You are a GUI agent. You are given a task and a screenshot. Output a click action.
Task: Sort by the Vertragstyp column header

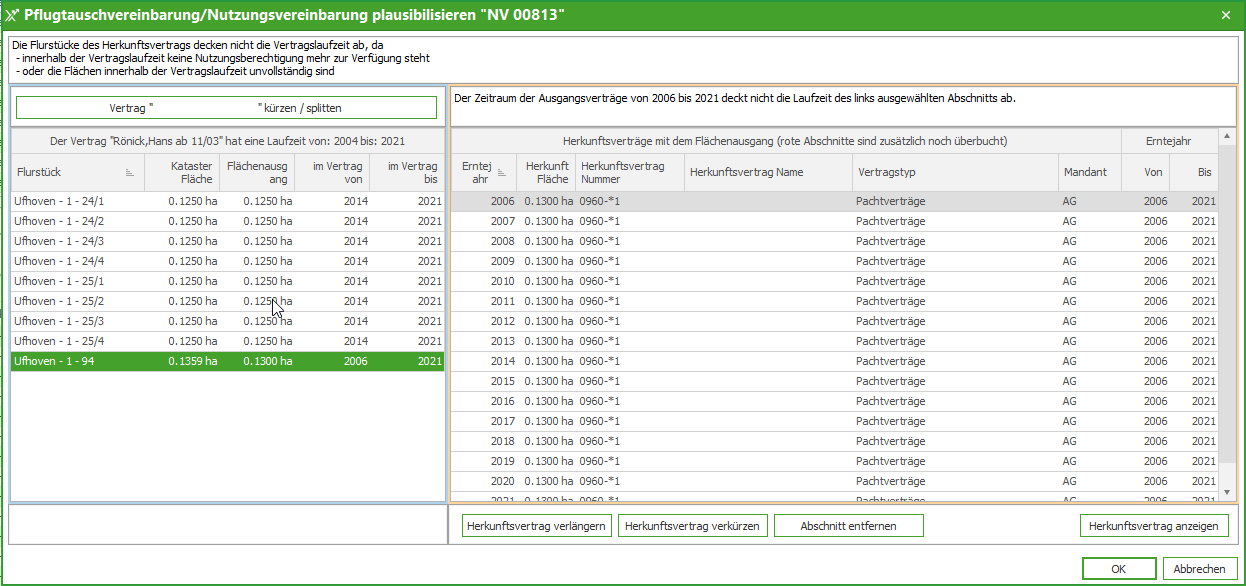click(x=954, y=172)
